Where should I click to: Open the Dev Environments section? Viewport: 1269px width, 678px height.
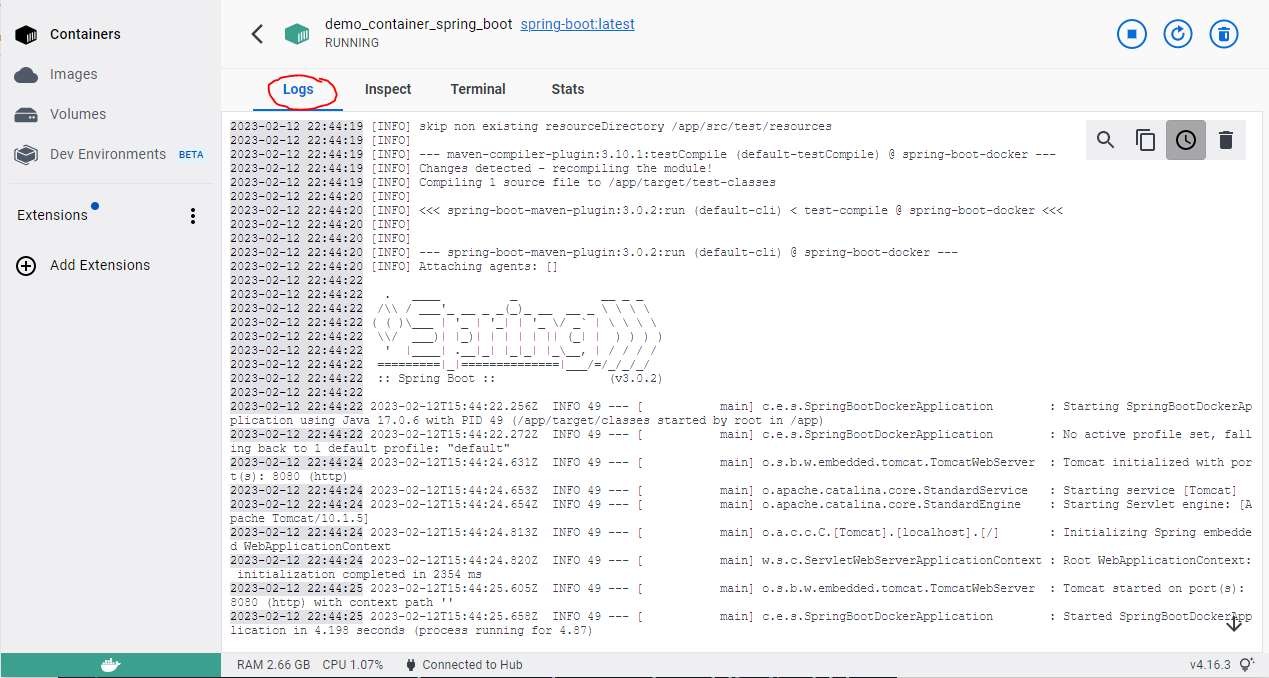pos(107,154)
